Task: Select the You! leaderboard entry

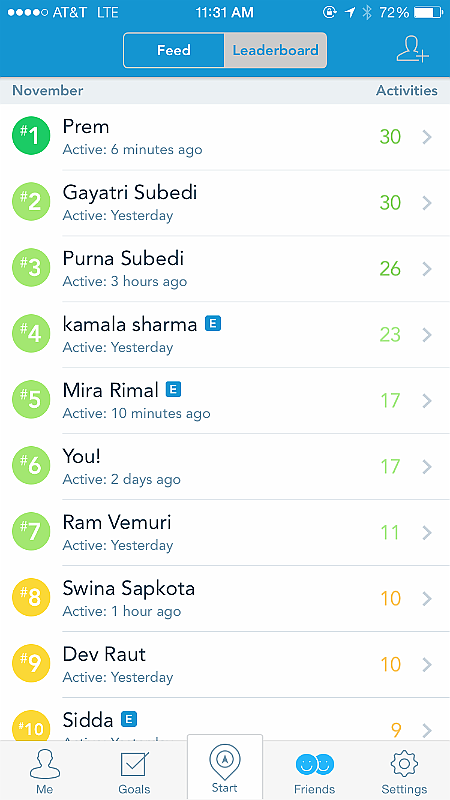Action: [225, 467]
